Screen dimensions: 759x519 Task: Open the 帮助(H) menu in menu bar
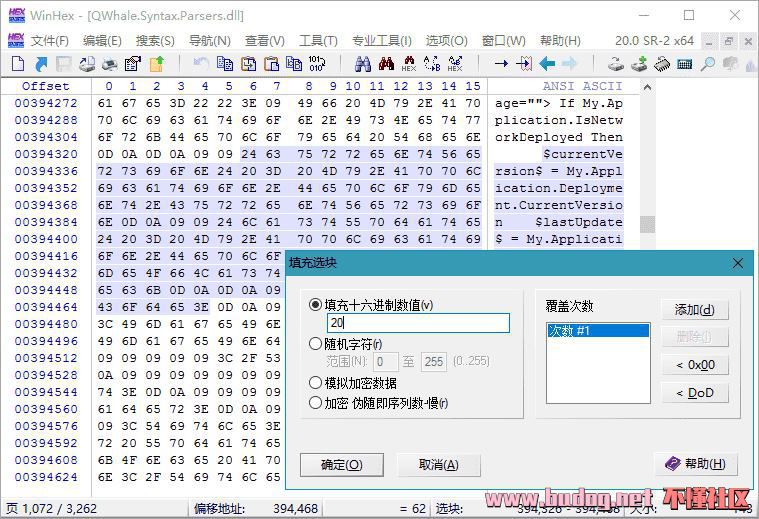coord(560,41)
